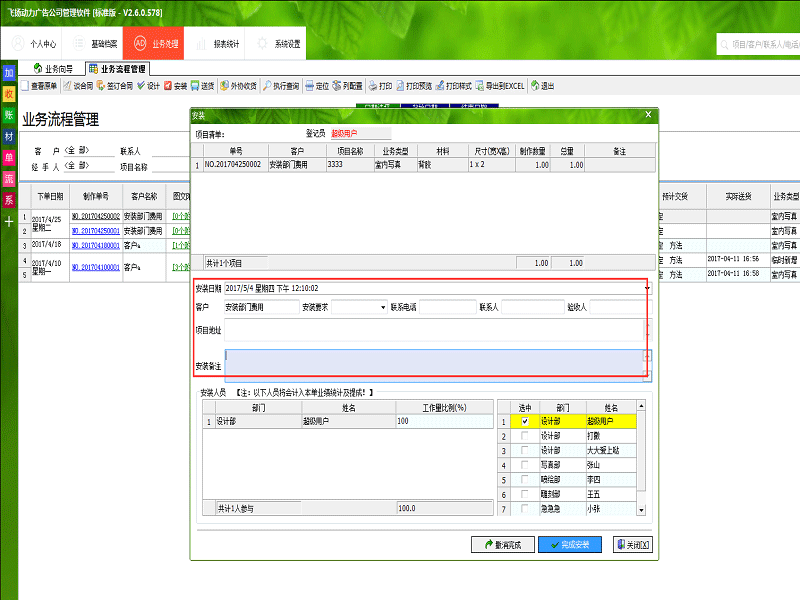
Task: Switch to 业务流程管理 tab
Action: coord(117,69)
